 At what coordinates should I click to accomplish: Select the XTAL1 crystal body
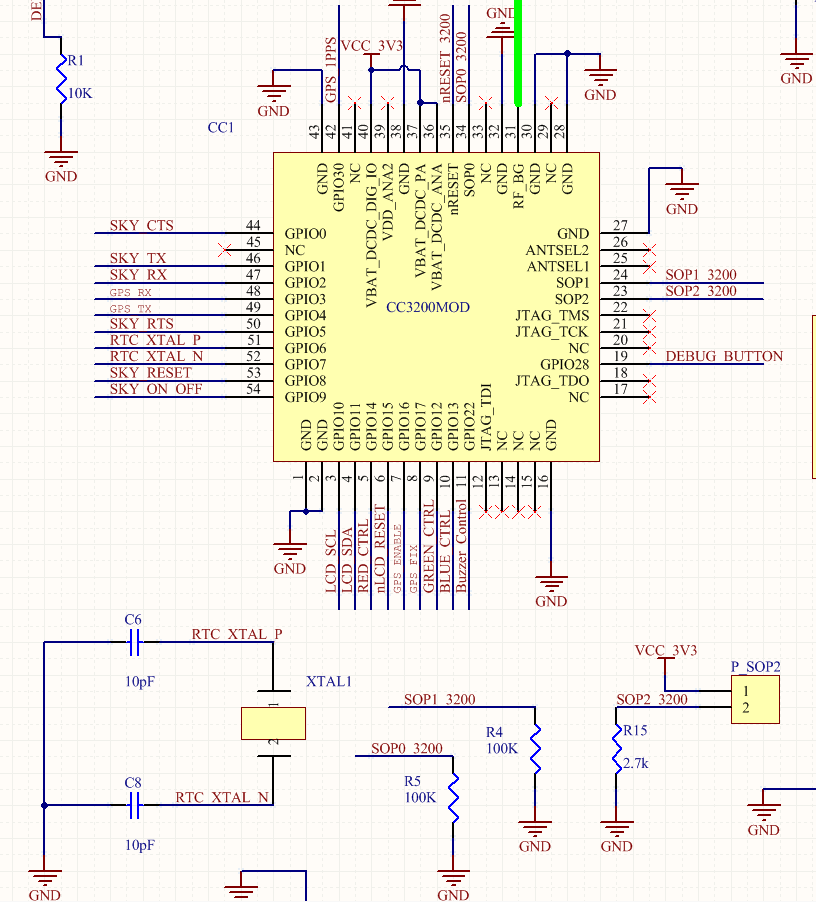pos(273,723)
